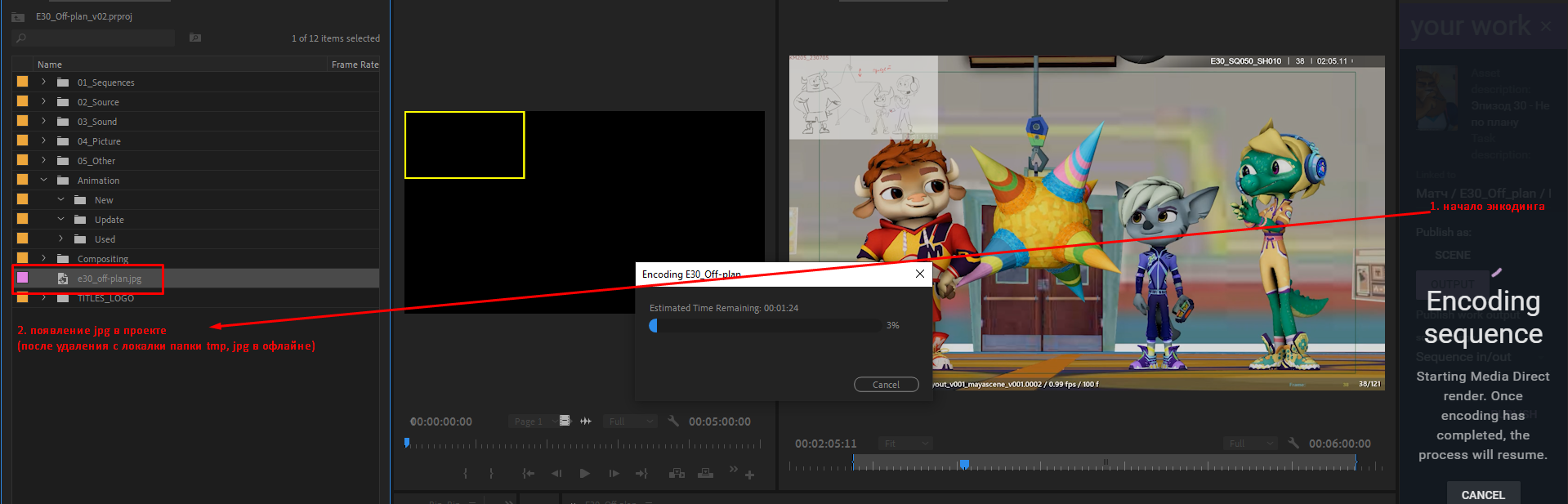Click the orange label swatch for Animation
Viewport: 1568px width, 504px height.
click(23, 180)
